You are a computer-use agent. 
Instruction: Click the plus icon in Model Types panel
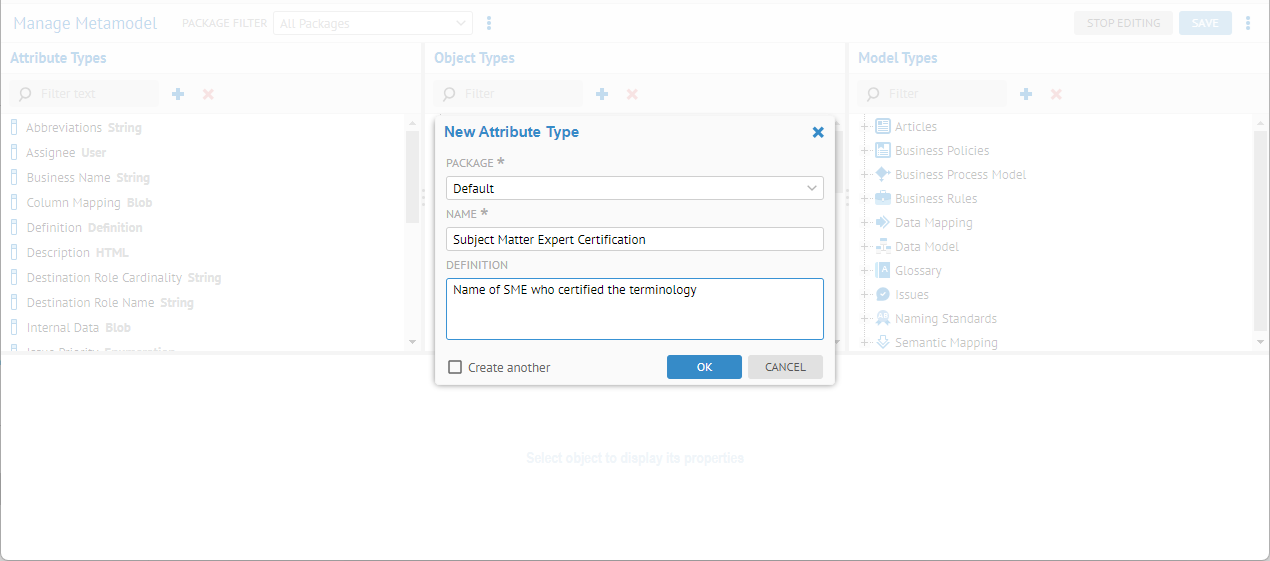pos(1026,94)
